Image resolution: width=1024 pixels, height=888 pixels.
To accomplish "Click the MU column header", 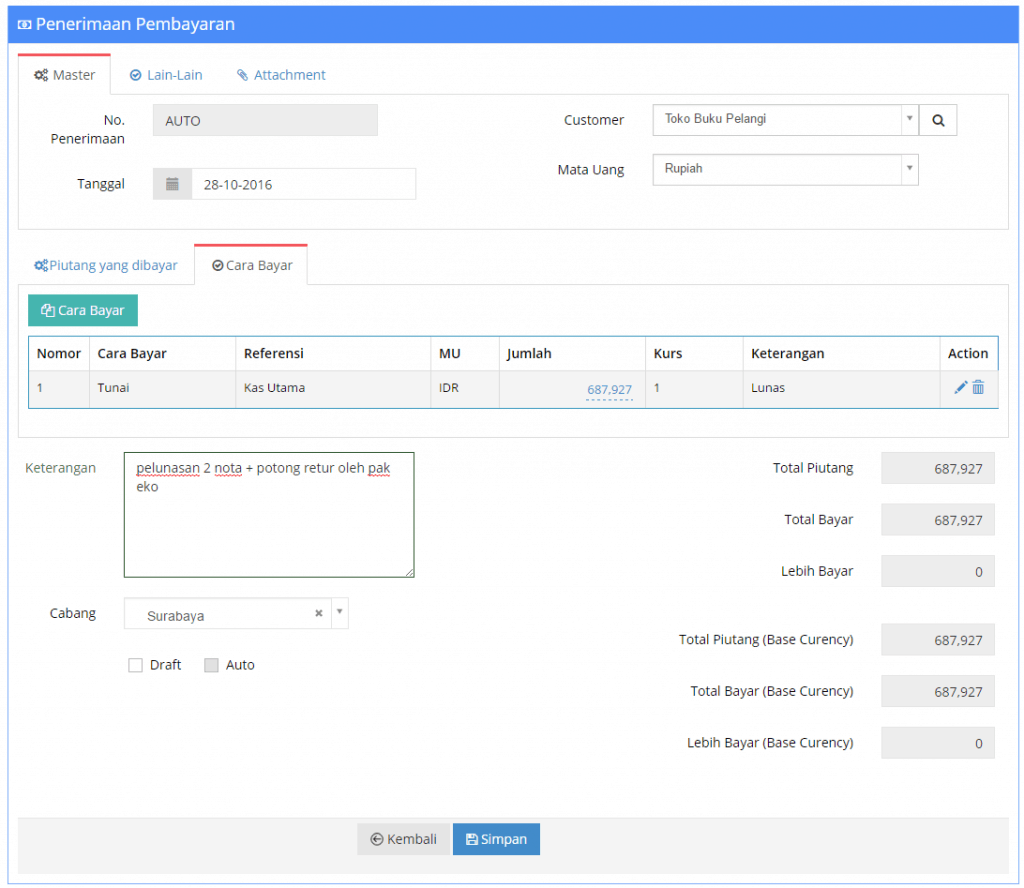I will 465,353.
